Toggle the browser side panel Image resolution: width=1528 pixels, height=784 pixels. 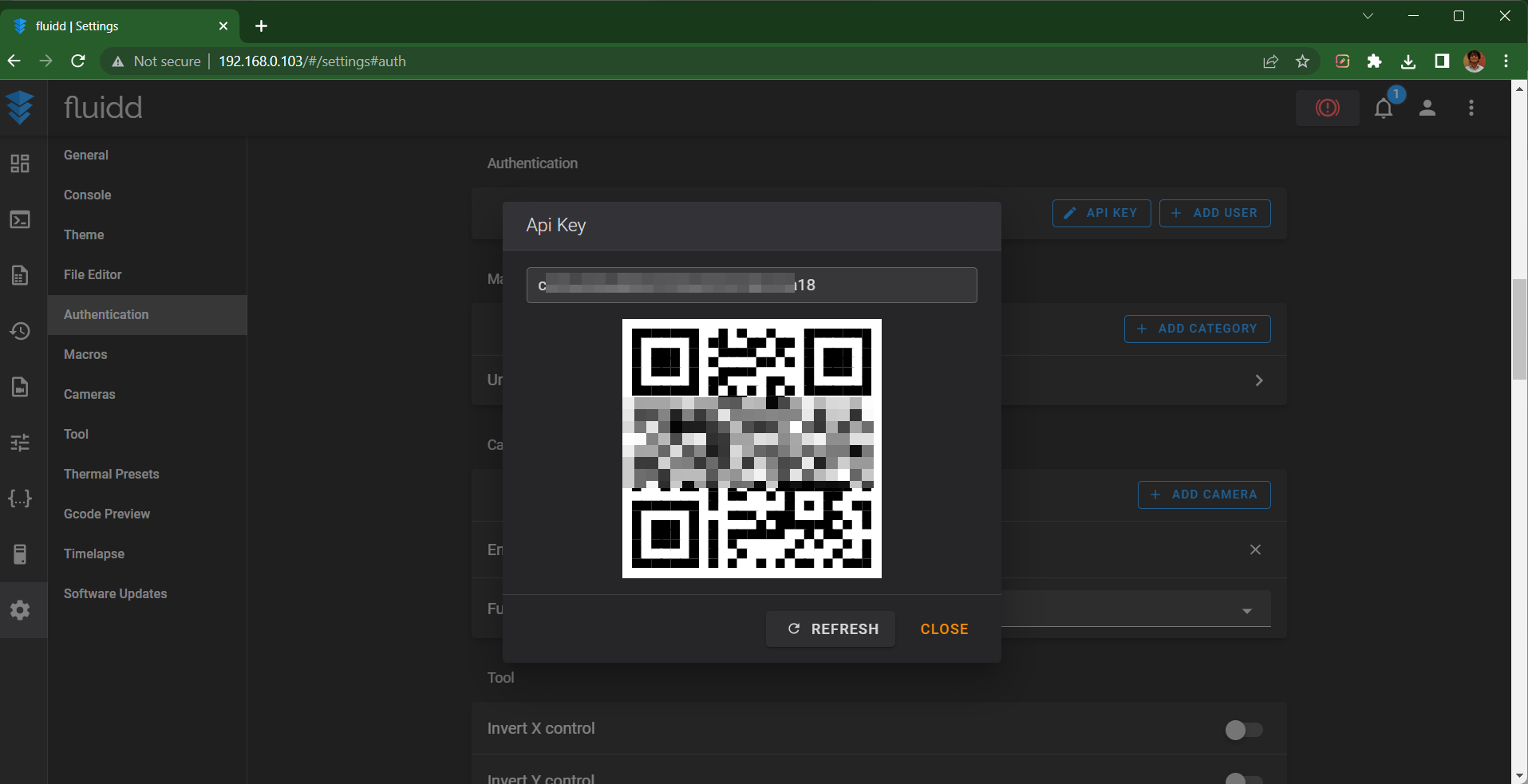1442,61
